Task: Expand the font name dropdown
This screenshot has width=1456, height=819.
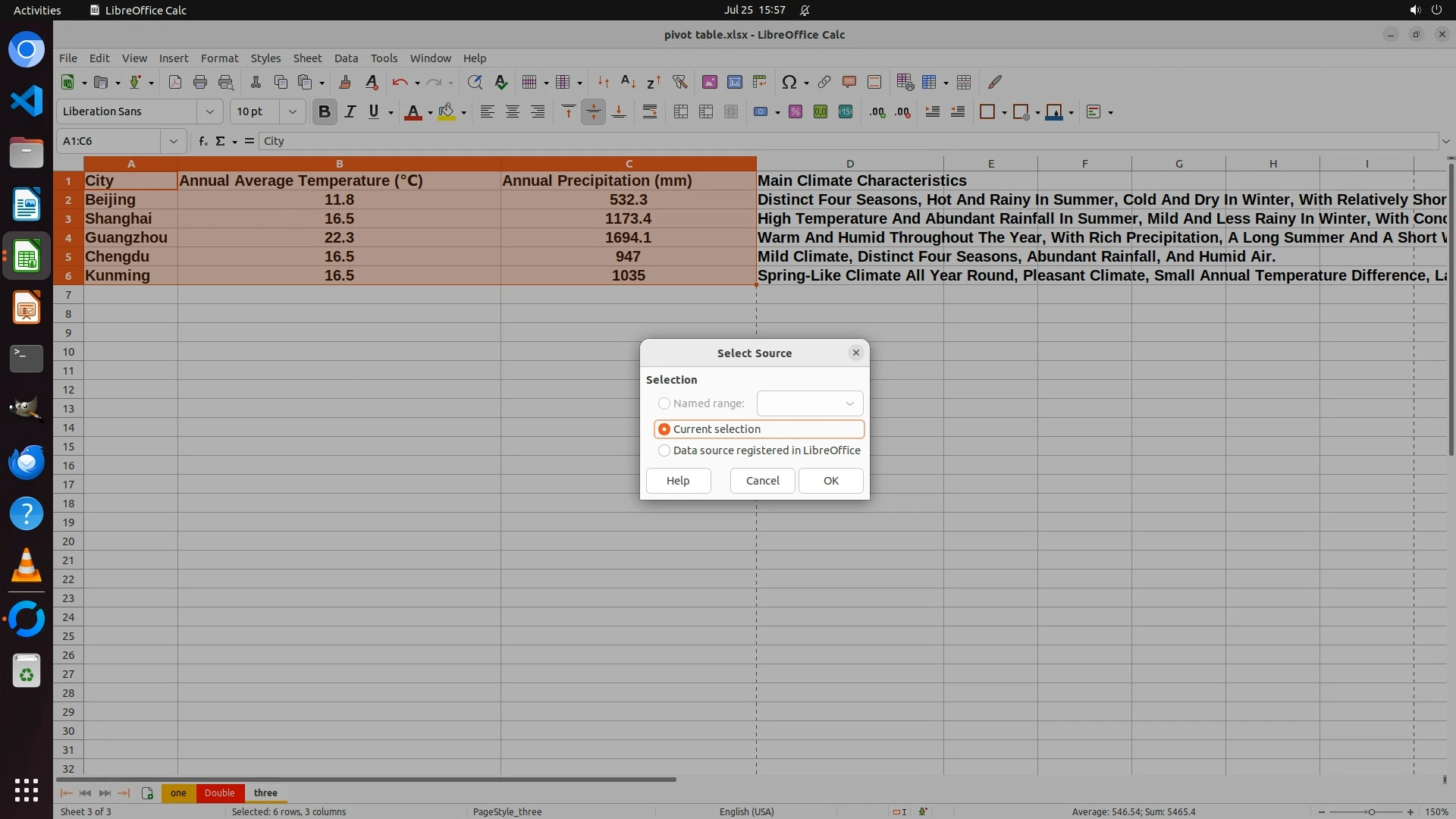Action: click(210, 111)
